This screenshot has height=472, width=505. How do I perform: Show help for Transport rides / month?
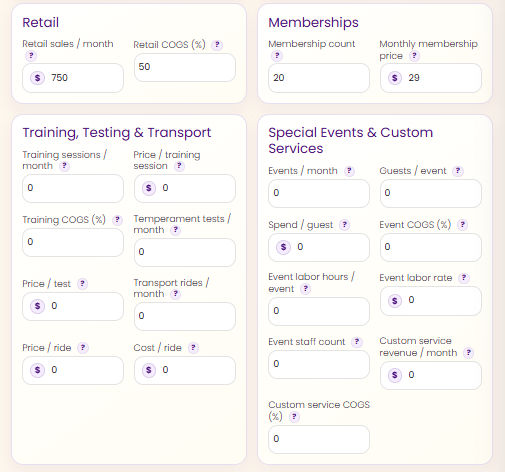[x=176, y=294]
